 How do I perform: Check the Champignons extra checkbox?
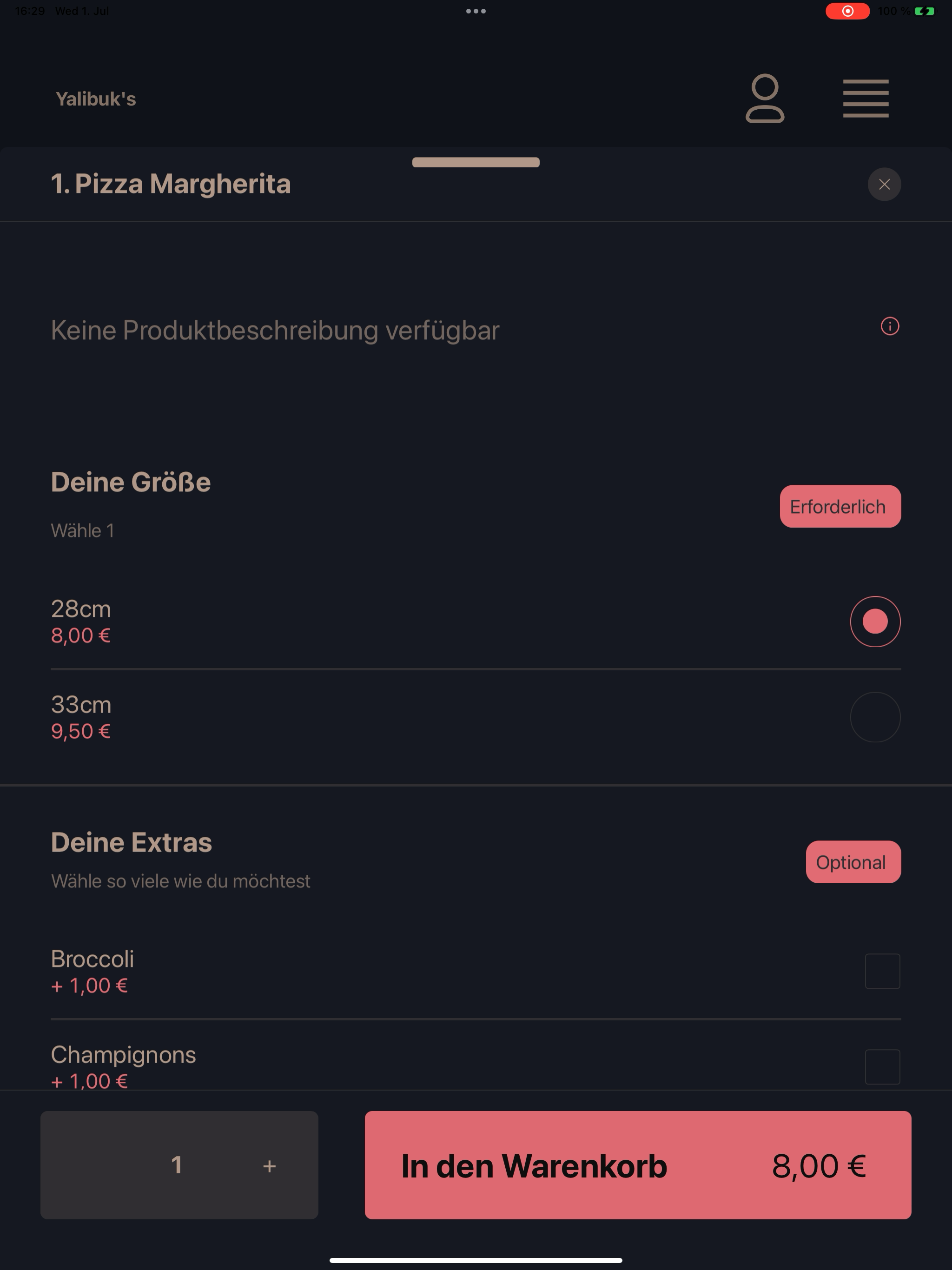883,1067
